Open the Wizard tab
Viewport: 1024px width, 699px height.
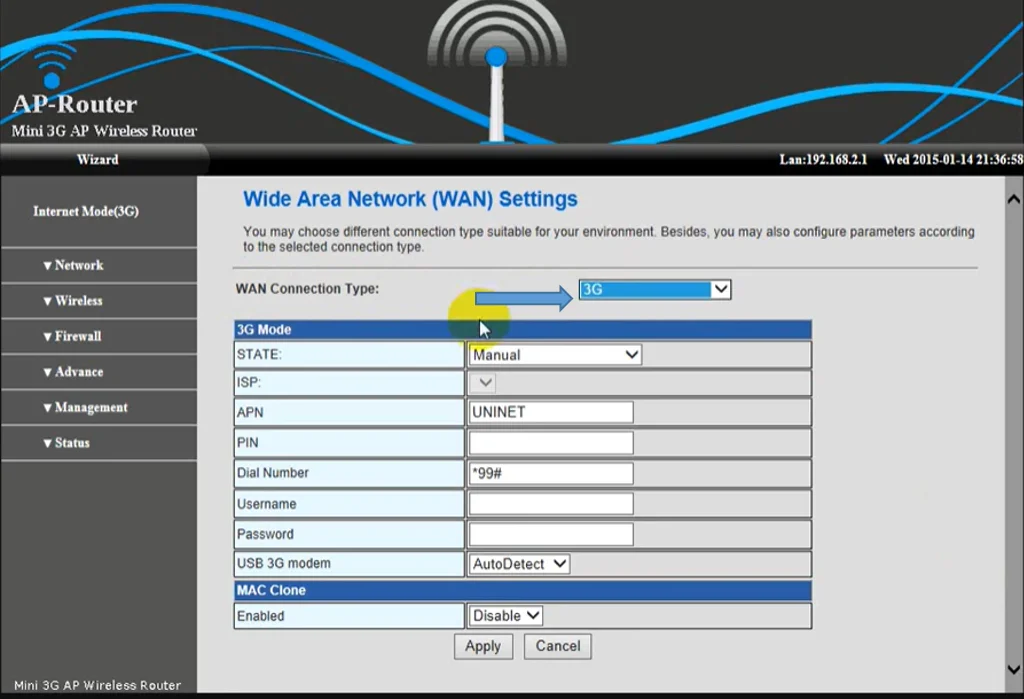tap(97, 160)
